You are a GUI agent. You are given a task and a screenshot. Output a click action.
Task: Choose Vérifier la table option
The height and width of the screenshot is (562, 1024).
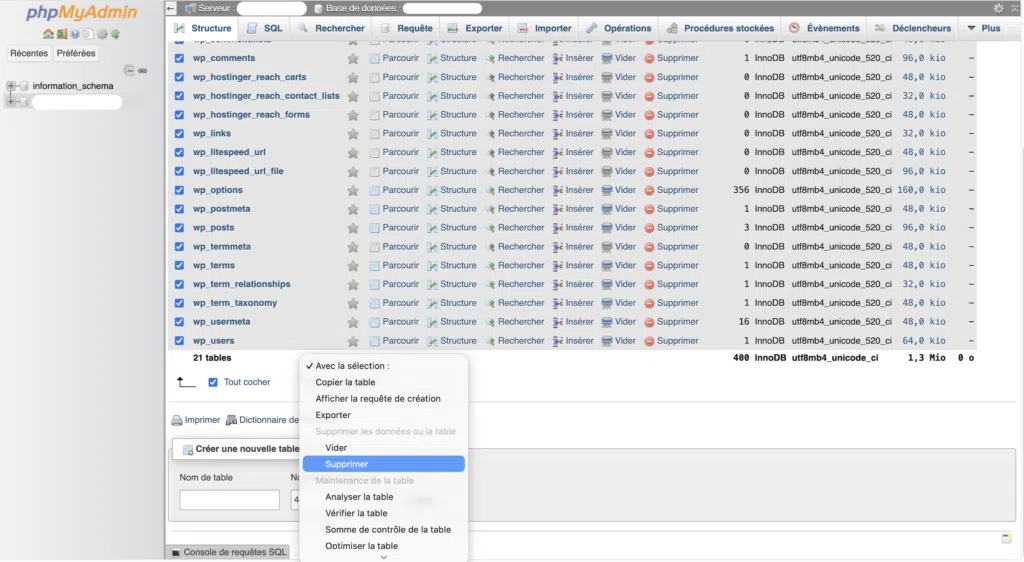384,513
